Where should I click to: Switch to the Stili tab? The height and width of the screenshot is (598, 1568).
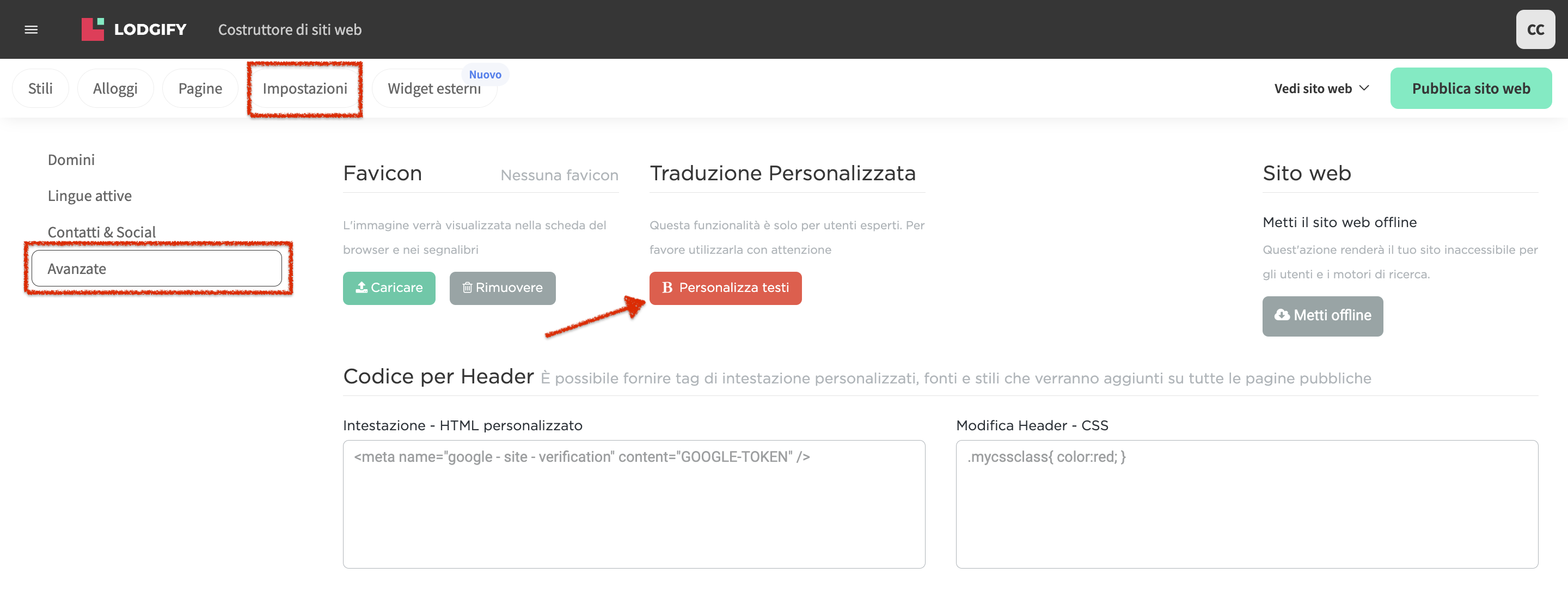[x=40, y=88]
